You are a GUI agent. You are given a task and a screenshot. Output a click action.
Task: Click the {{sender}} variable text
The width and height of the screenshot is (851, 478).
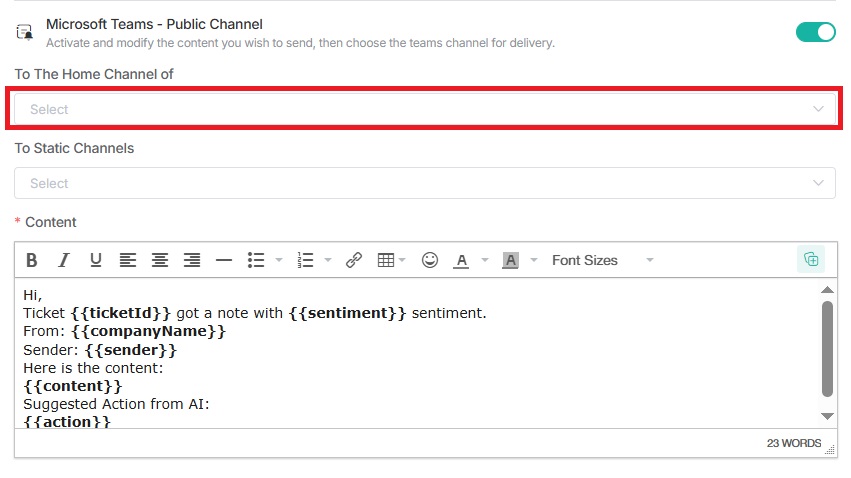(x=131, y=350)
